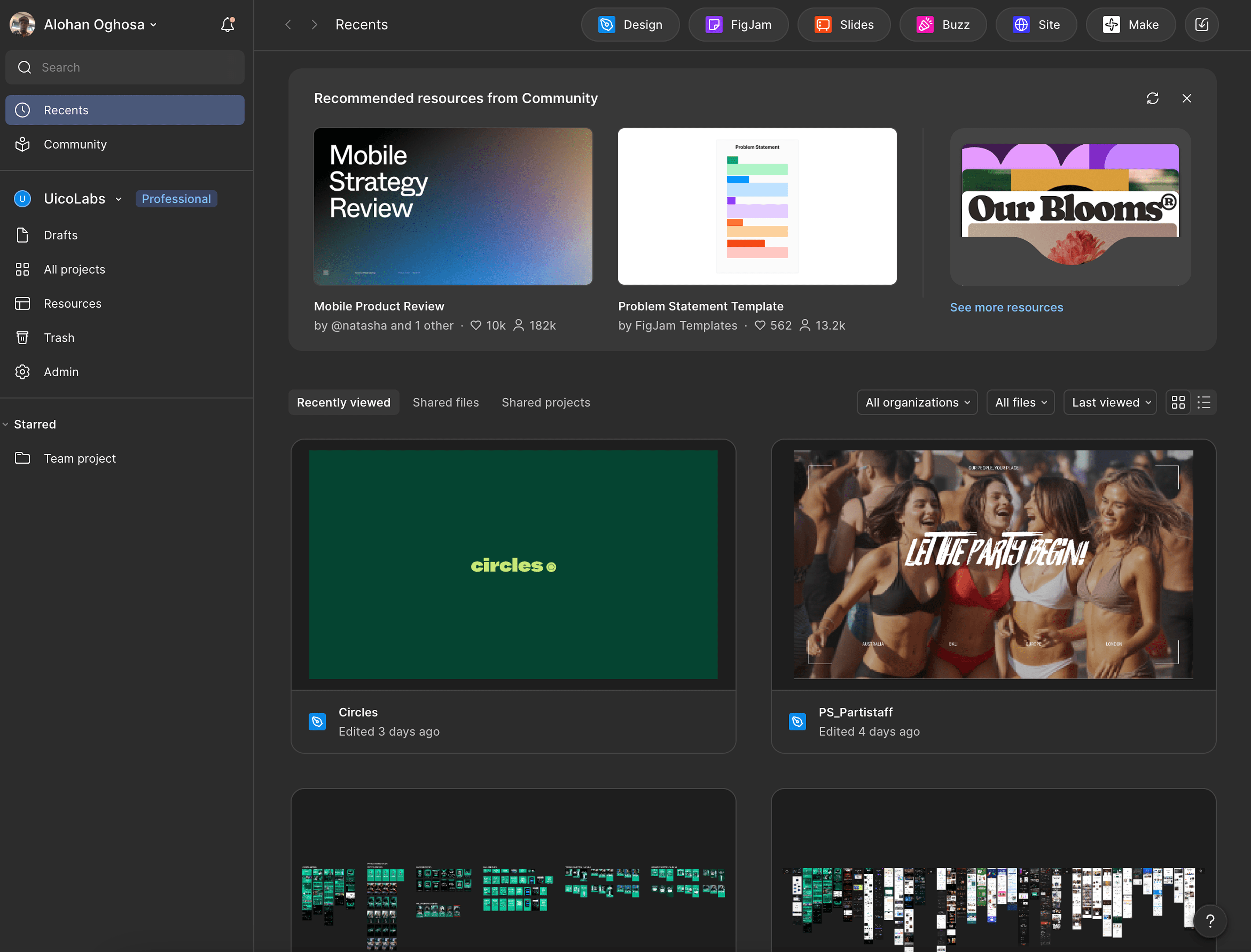
Task: Click the Design file icon on Circles card
Action: click(x=317, y=721)
